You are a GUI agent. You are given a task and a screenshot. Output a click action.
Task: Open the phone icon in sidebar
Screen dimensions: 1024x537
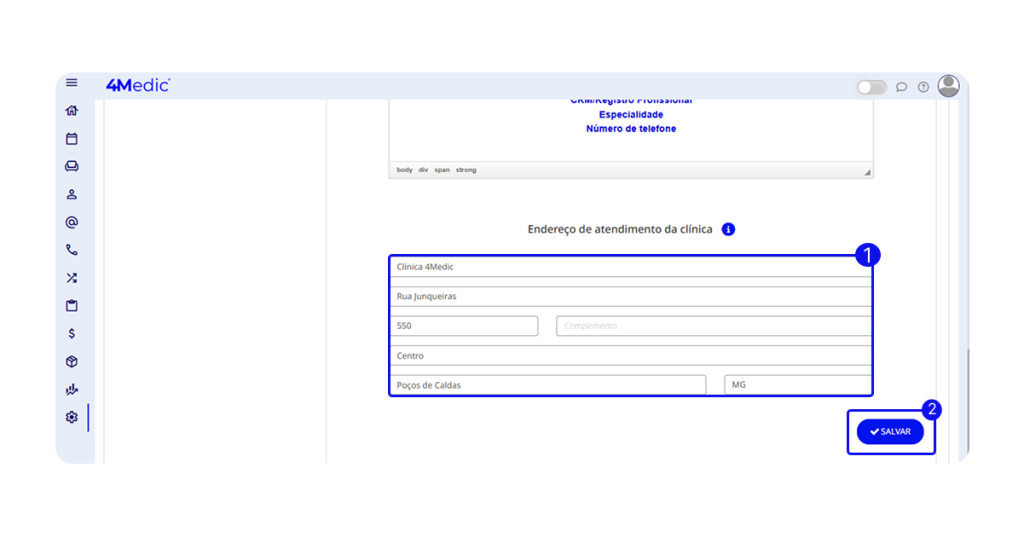pos(71,250)
